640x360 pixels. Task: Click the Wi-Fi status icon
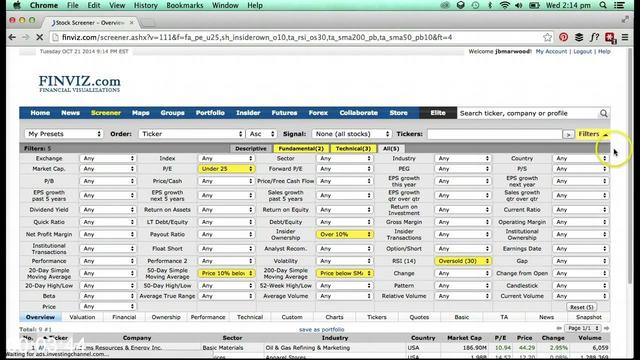pyautogui.click(x=504, y=5)
